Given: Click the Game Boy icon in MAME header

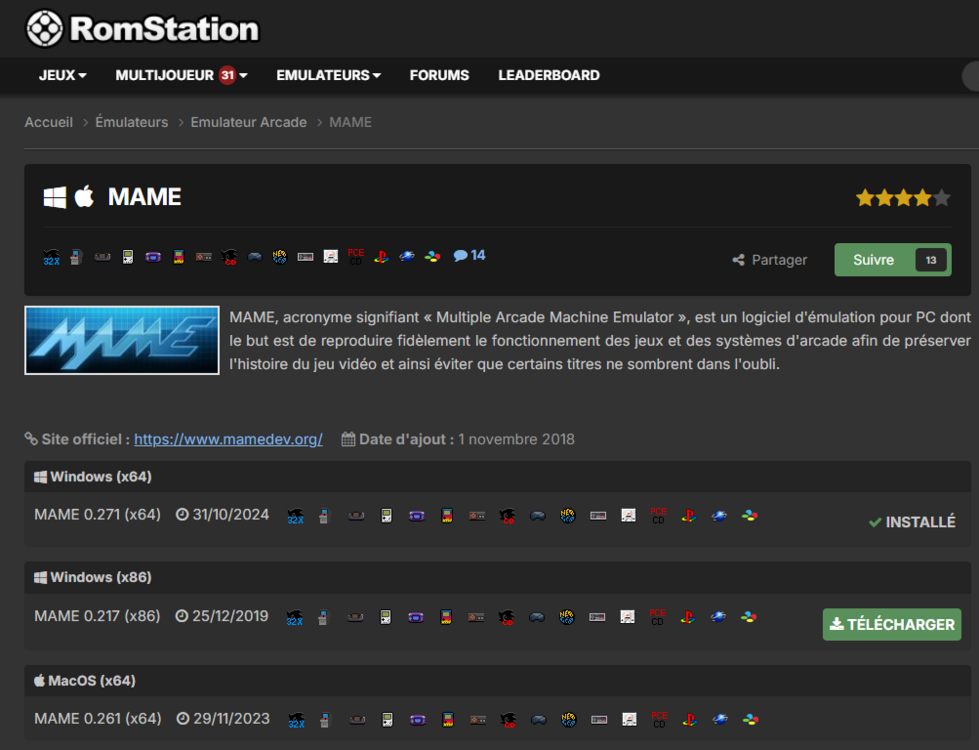Looking at the screenshot, I should [x=128, y=257].
